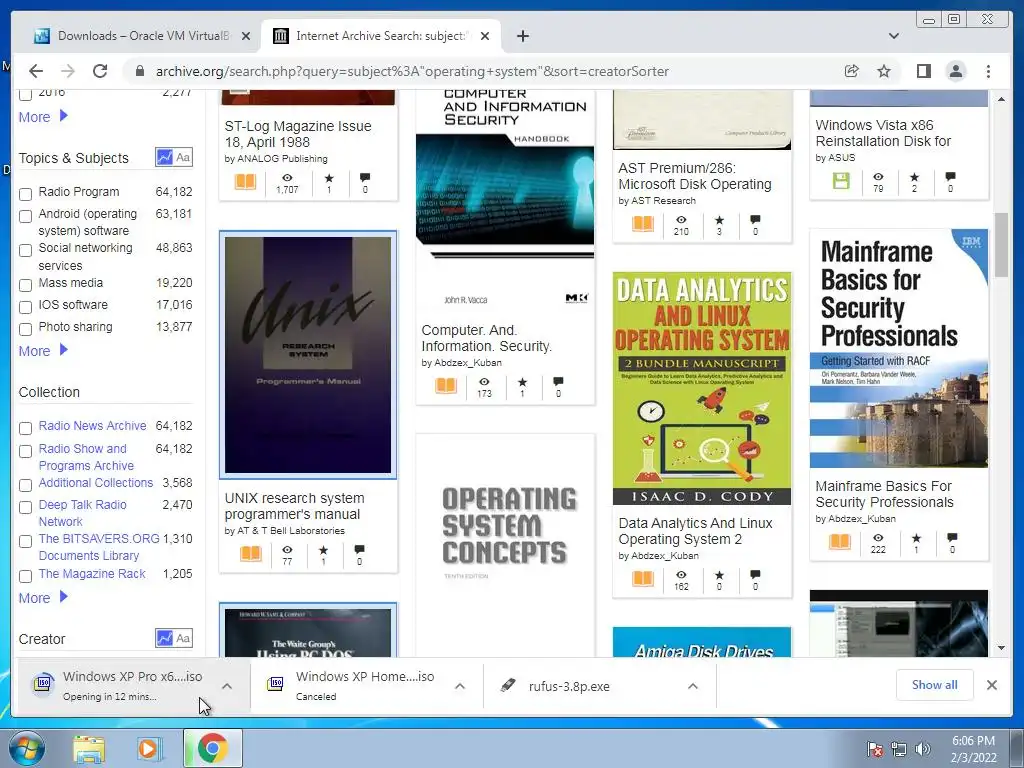Open Mainframe Basics For Security Professionals title link

(884, 494)
